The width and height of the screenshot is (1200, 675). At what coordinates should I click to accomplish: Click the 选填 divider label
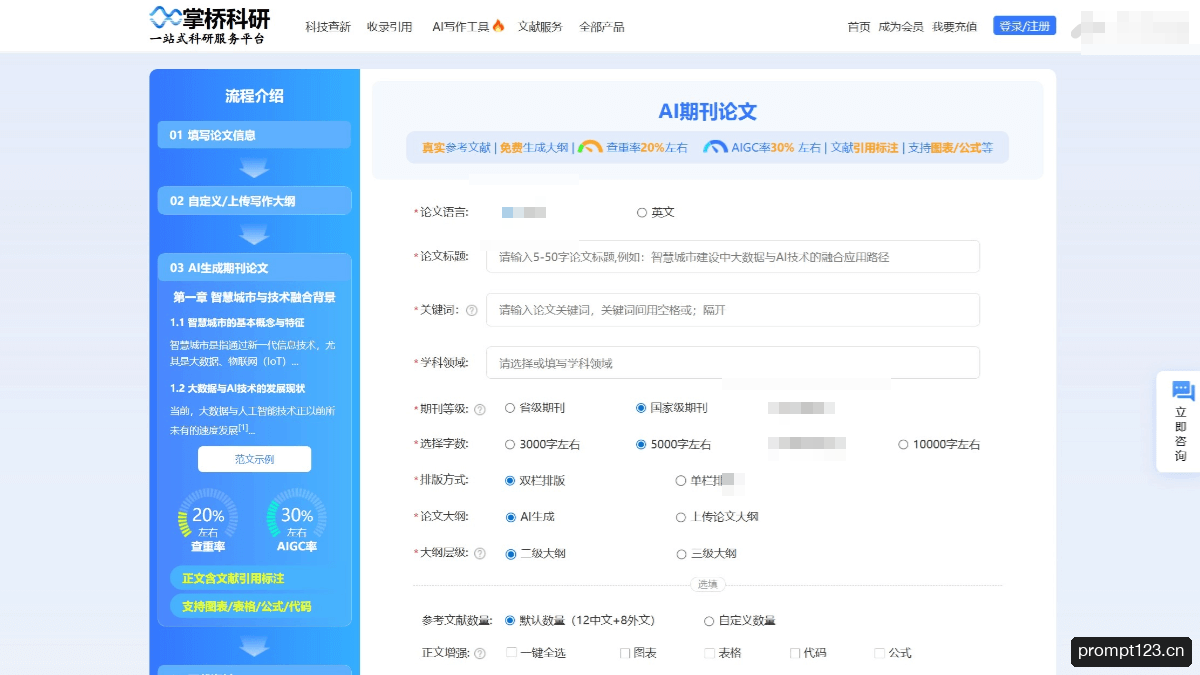[x=708, y=585]
